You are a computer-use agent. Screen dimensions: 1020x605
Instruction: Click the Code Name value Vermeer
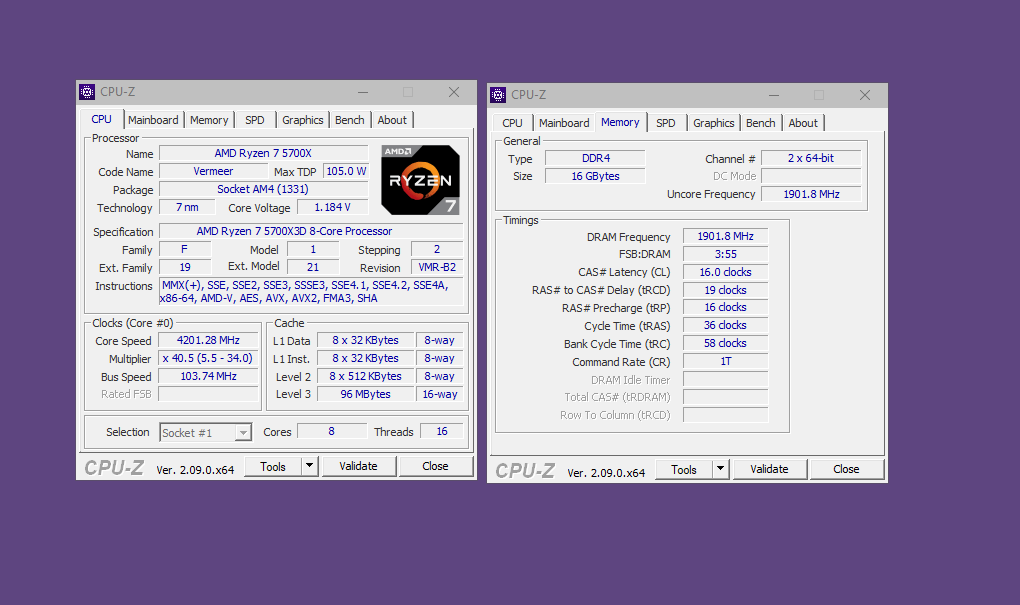tap(213, 171)
